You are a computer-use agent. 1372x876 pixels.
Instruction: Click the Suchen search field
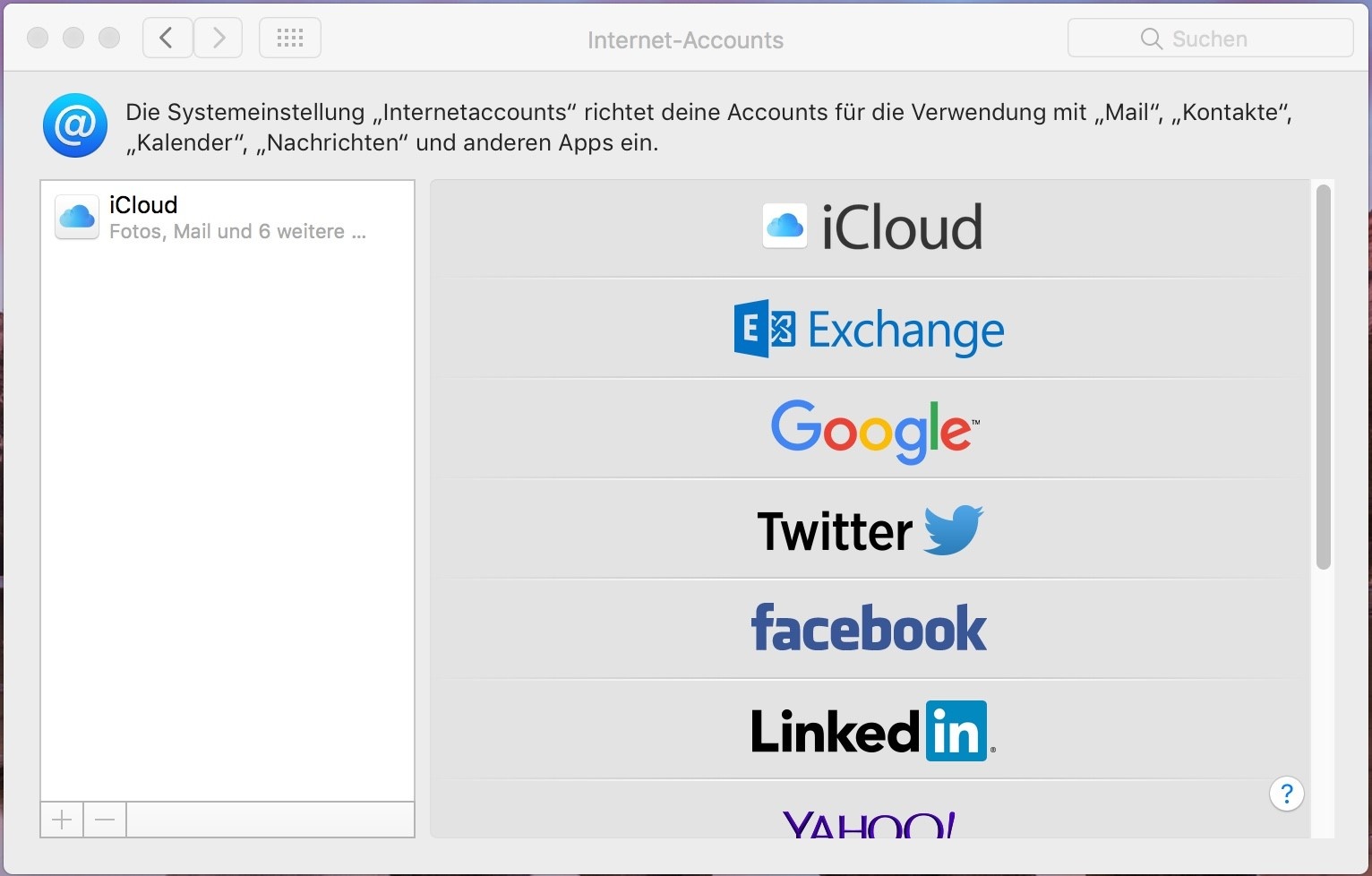1210,39
